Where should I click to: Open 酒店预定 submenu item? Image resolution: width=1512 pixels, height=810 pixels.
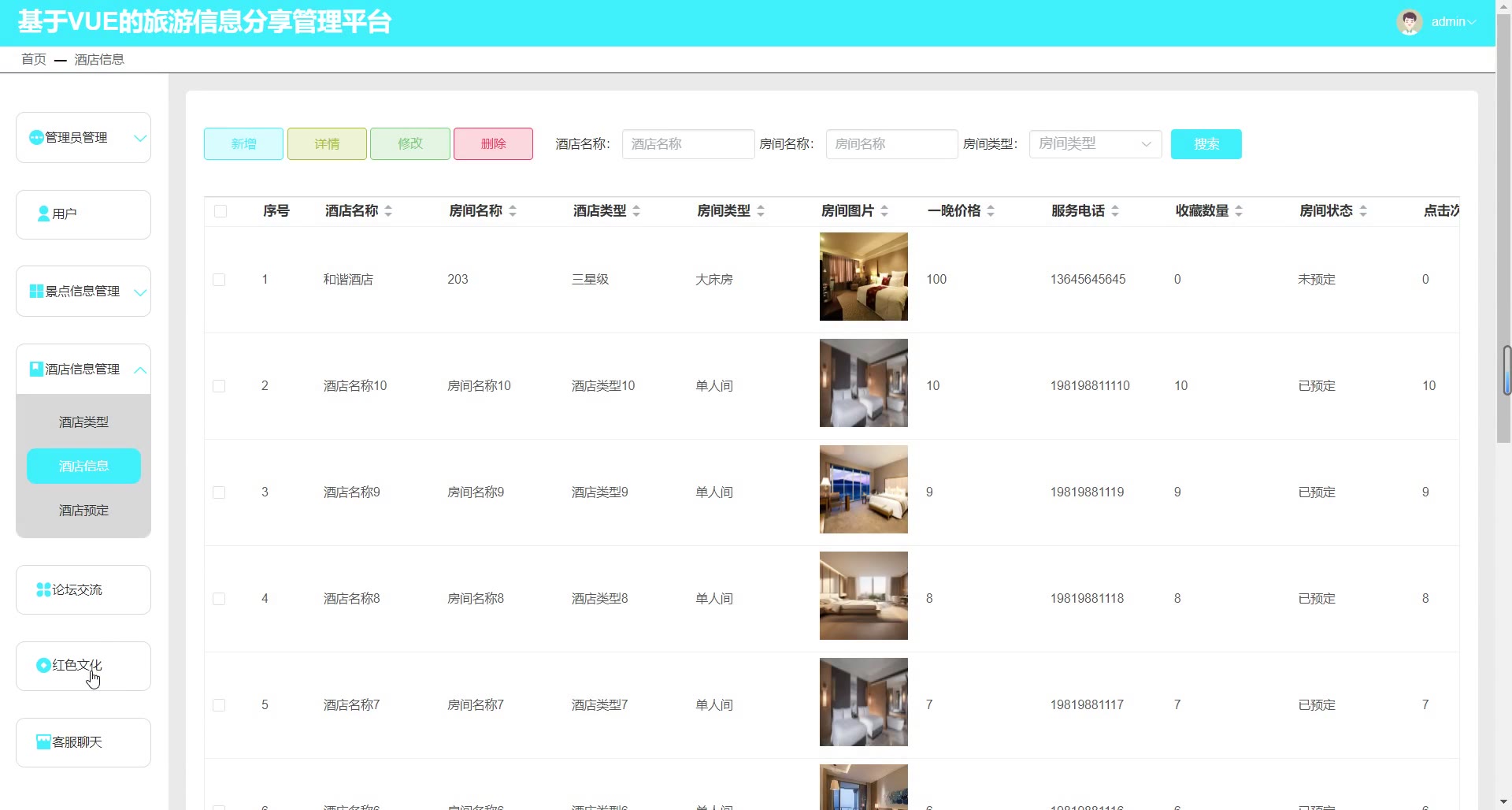point(83,511)
